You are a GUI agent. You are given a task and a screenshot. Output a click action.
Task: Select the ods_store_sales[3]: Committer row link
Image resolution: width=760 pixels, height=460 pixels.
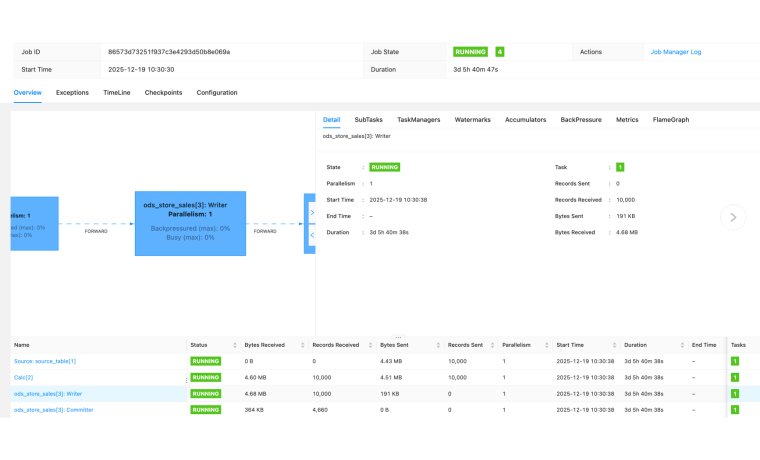pyautogui.click(x=53, y=410)
